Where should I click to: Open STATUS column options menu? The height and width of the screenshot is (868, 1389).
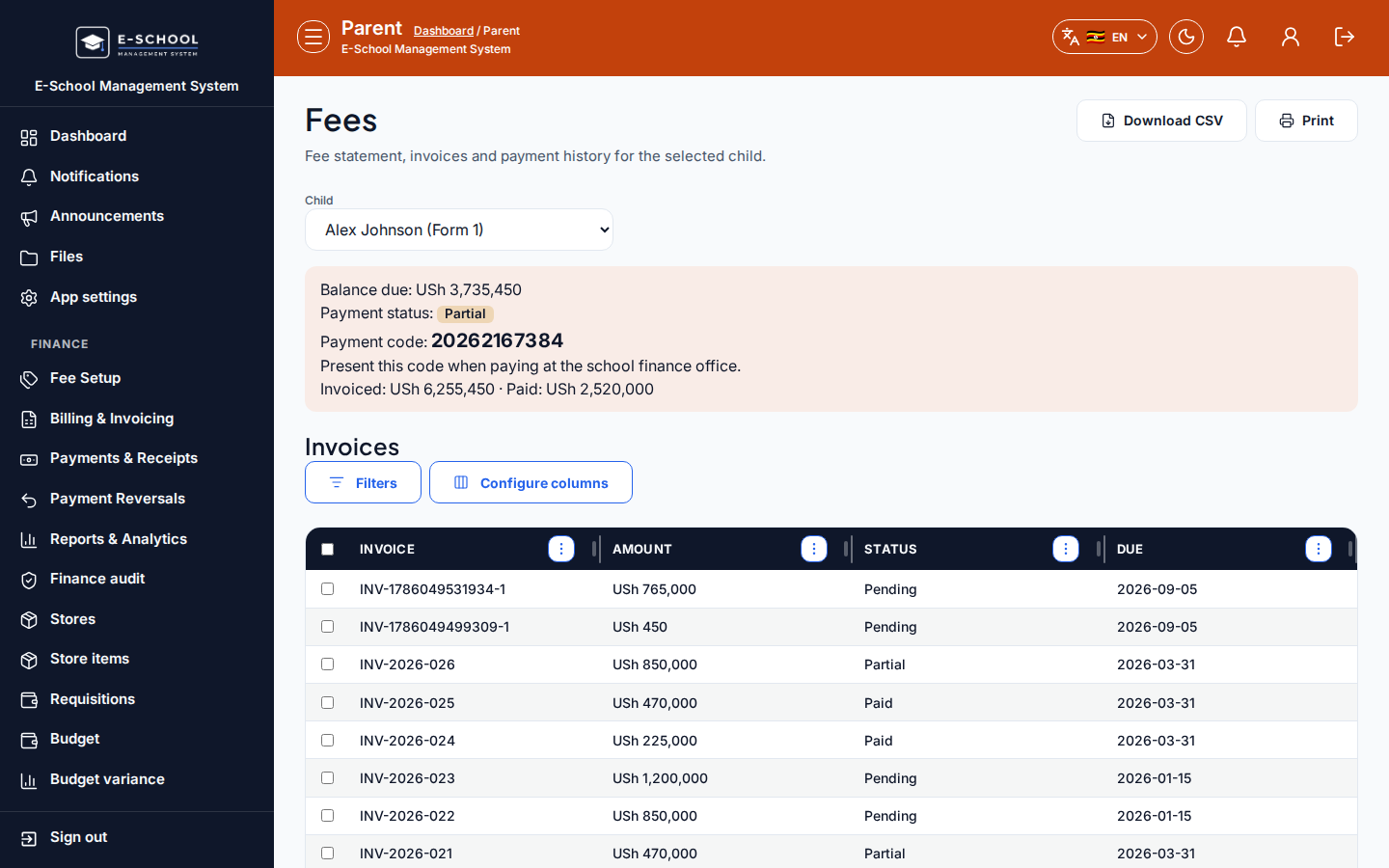tap(1066, 549)
